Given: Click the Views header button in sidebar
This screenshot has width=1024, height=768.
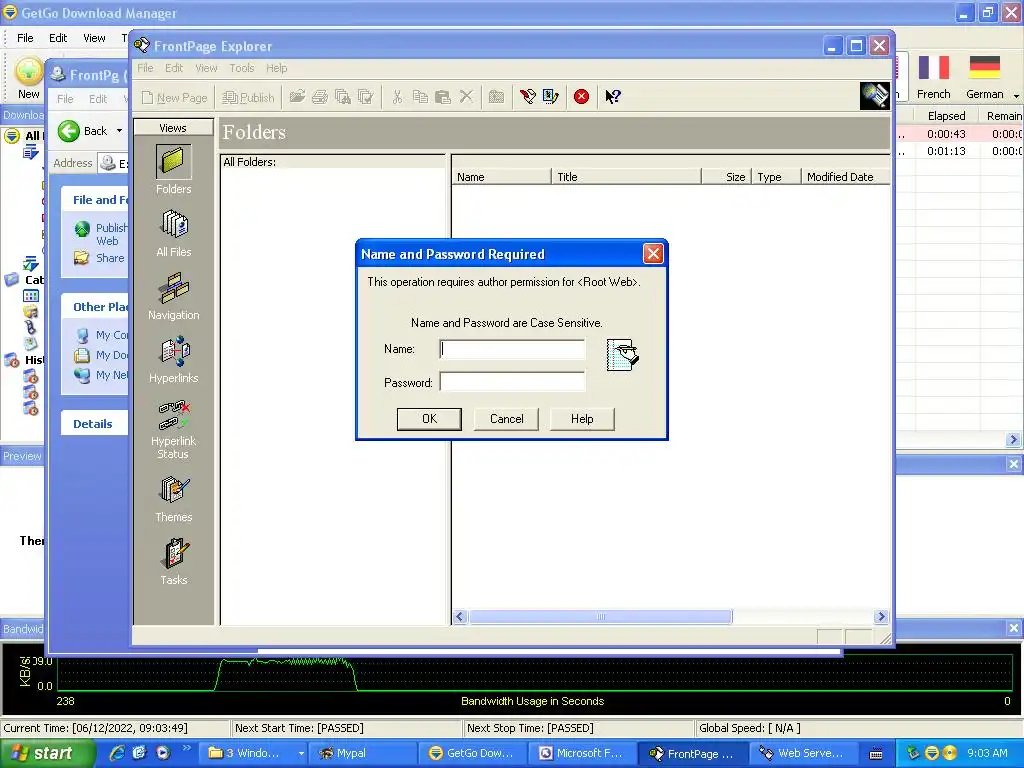Looking at the screenshot, I should pyautogui.click(x=173, y=128).
